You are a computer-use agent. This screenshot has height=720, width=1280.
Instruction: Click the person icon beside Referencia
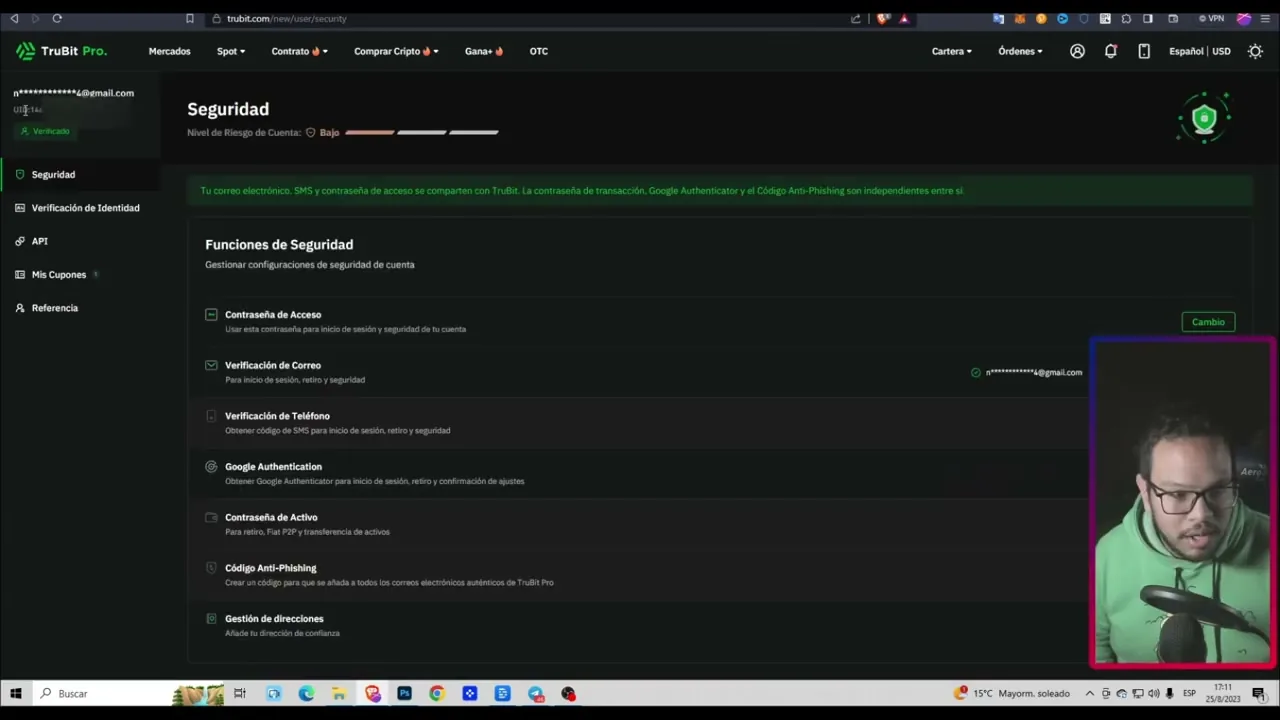(x=20, y=308)
